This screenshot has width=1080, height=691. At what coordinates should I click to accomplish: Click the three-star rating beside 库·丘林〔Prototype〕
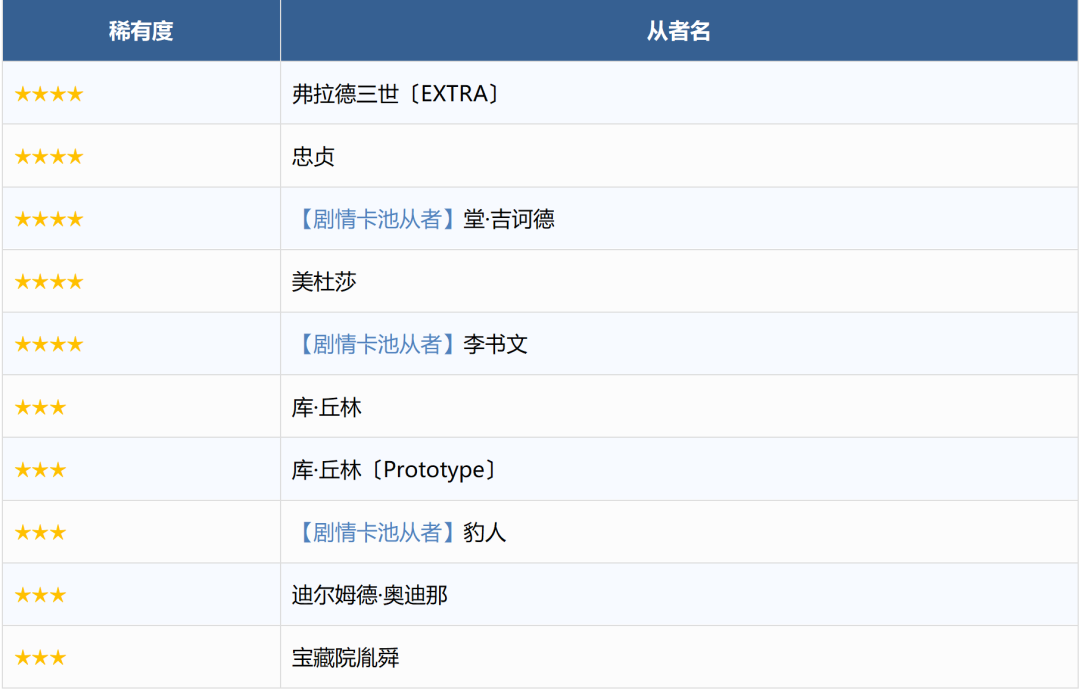[41, 471]
